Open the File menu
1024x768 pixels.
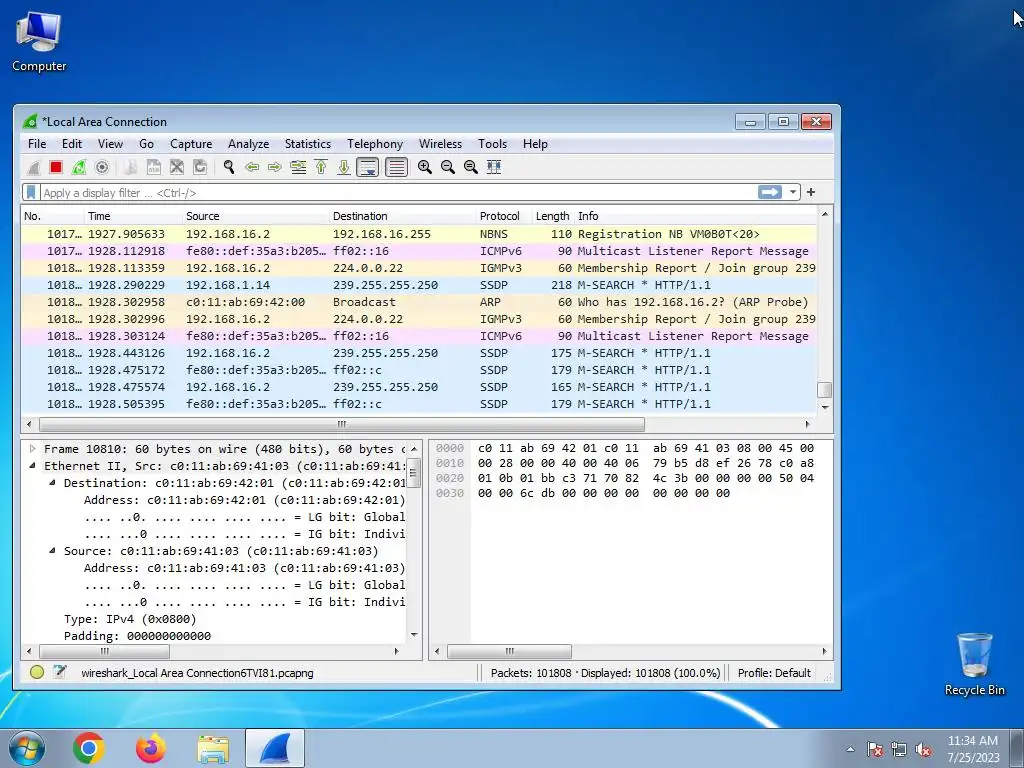pyautogui.click(x=37, y=144)
